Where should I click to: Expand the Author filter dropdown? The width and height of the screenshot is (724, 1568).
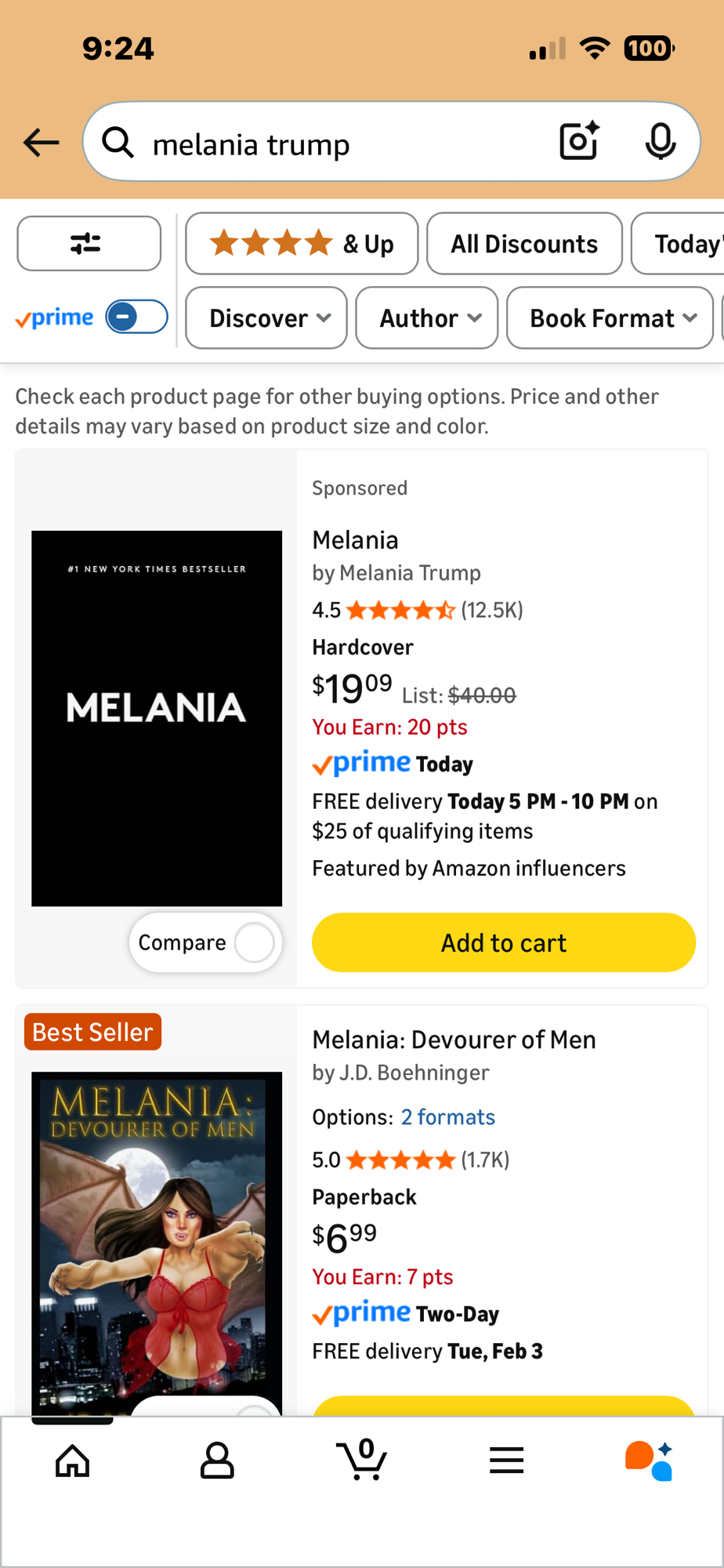point(427,318)
